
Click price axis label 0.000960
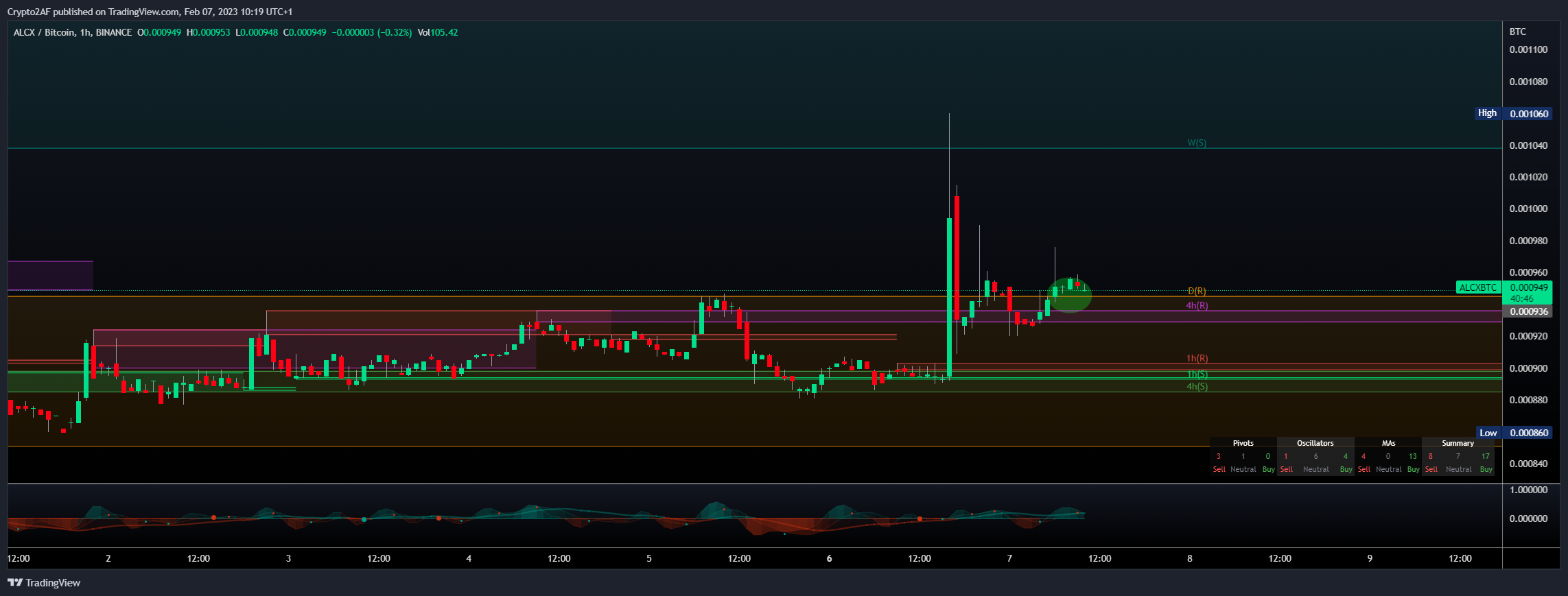[x=1527, y=272]
